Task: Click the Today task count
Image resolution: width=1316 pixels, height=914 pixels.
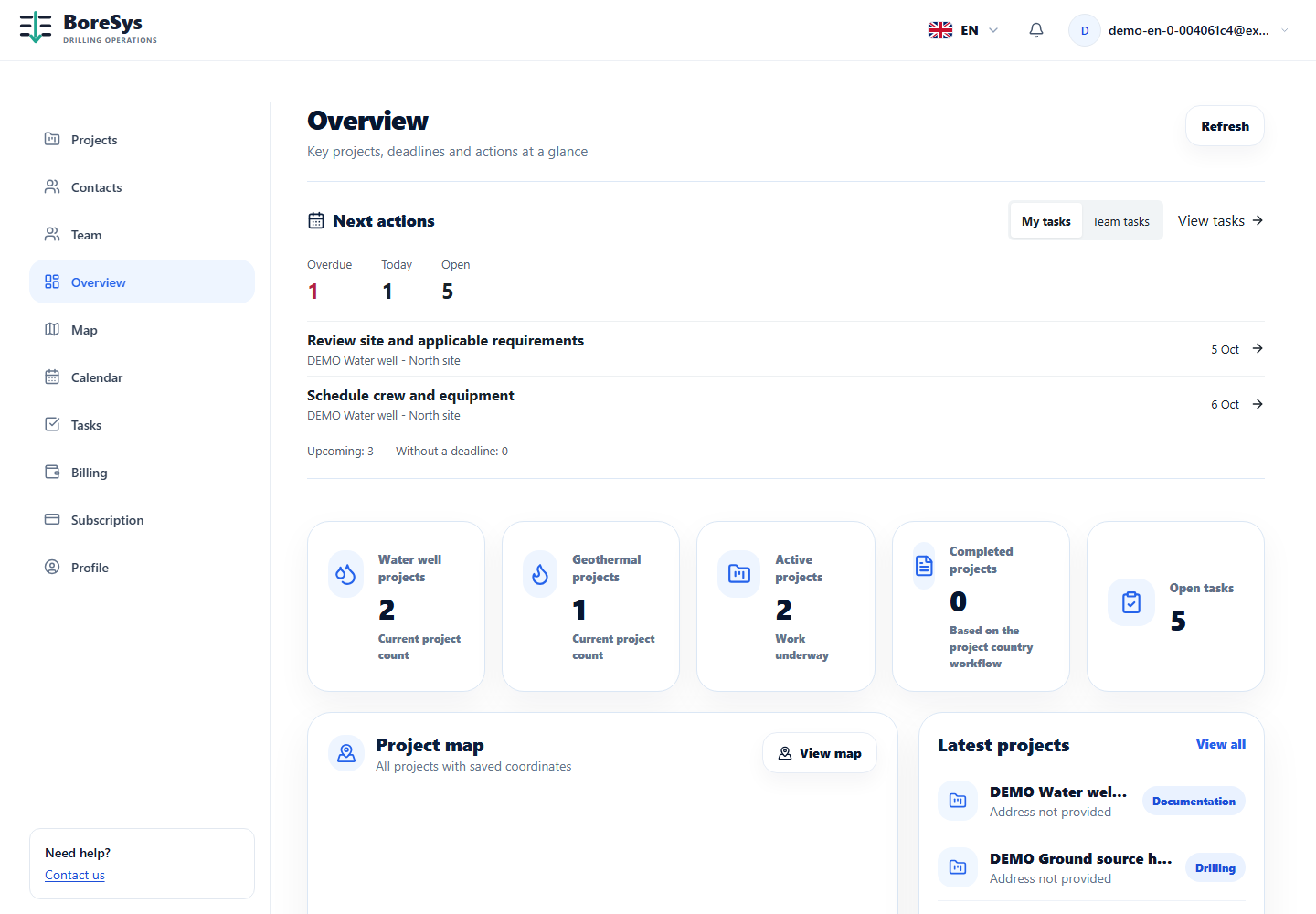Action: pyautogui.click(x=387, y=291)
